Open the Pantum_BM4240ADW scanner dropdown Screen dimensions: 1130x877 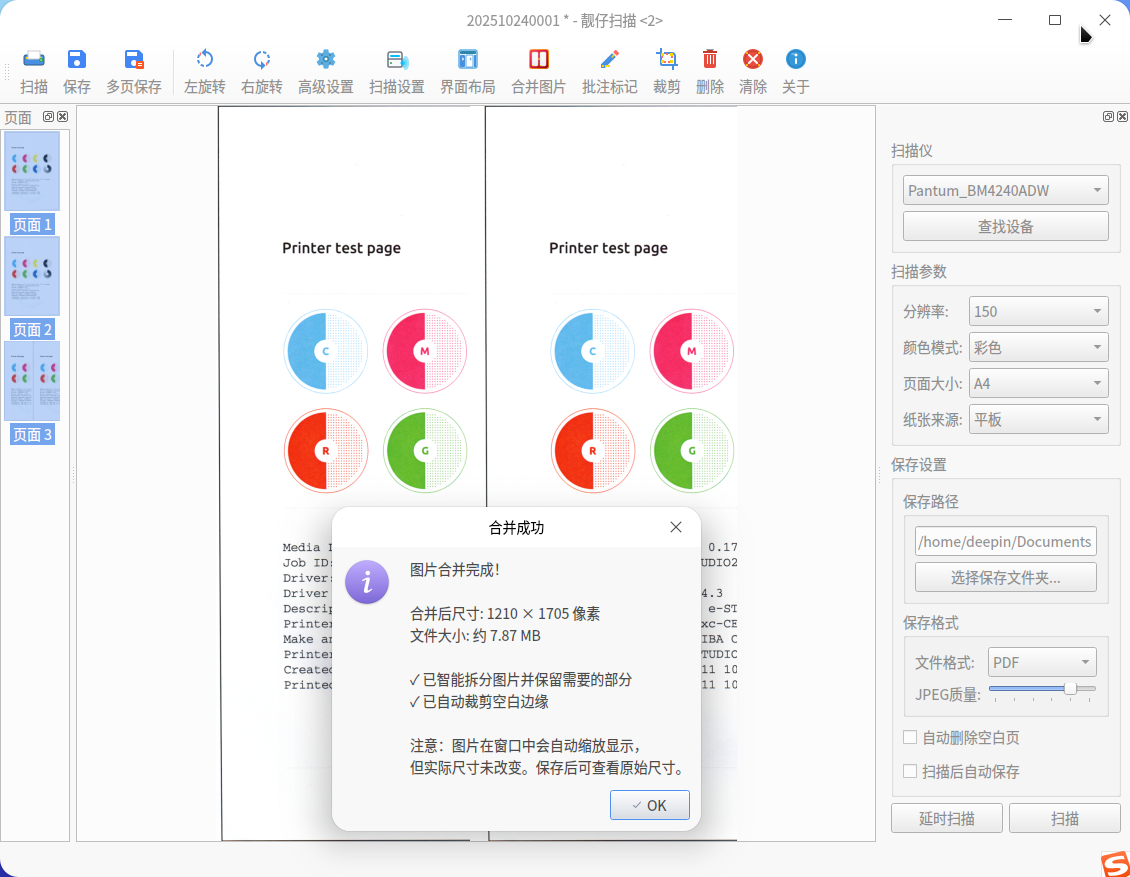pos(1005,190)
